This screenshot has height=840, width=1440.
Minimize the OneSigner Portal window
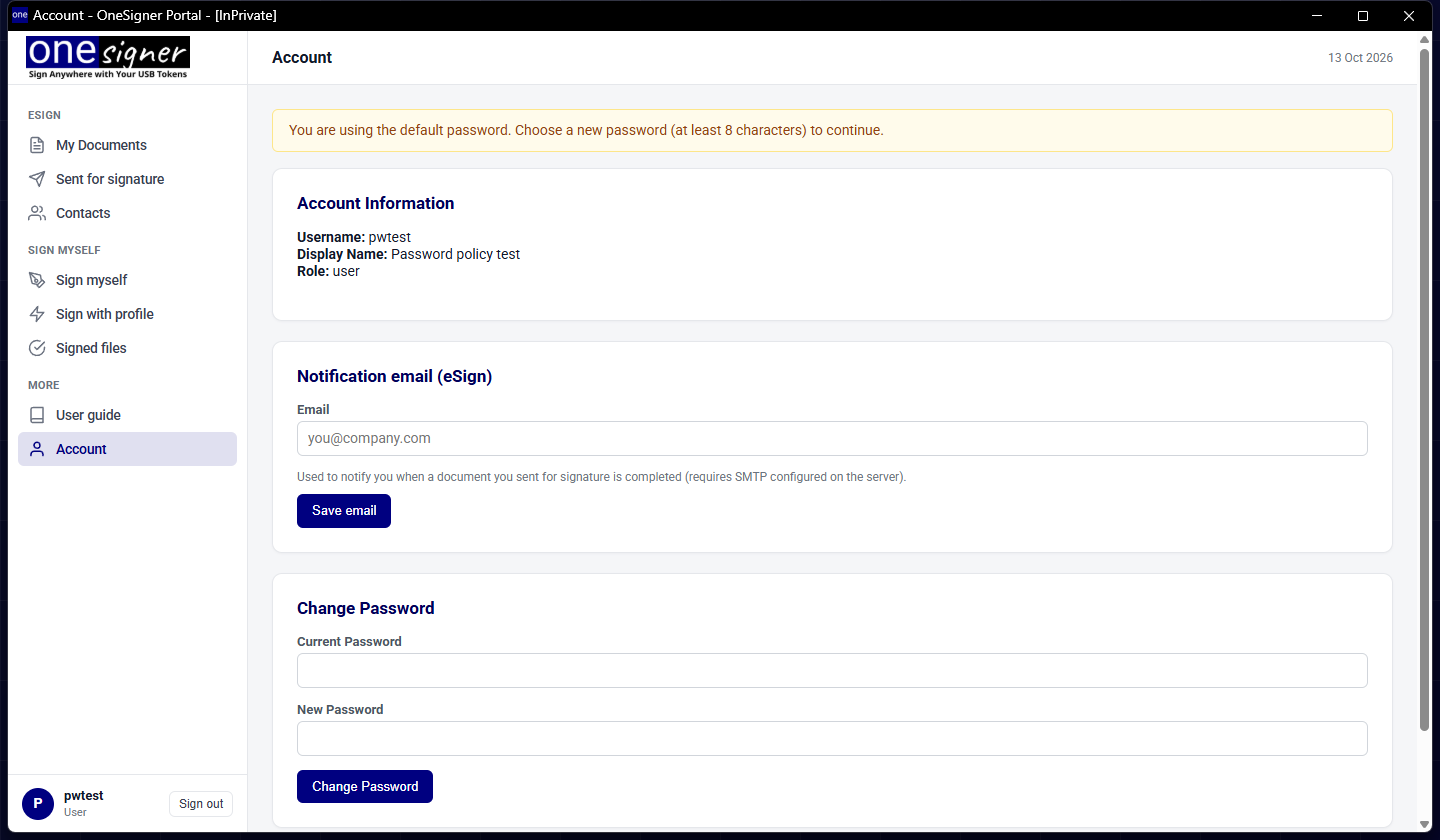pos(1317,15)
